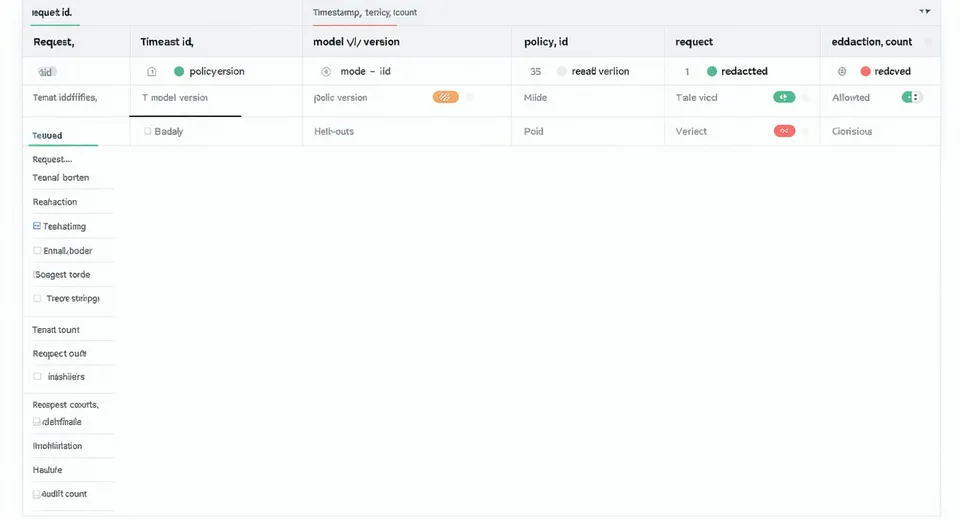Sort by 'eddaction, count' column header
The height and width of the screenshot is (520, 960).
(871, 42)
